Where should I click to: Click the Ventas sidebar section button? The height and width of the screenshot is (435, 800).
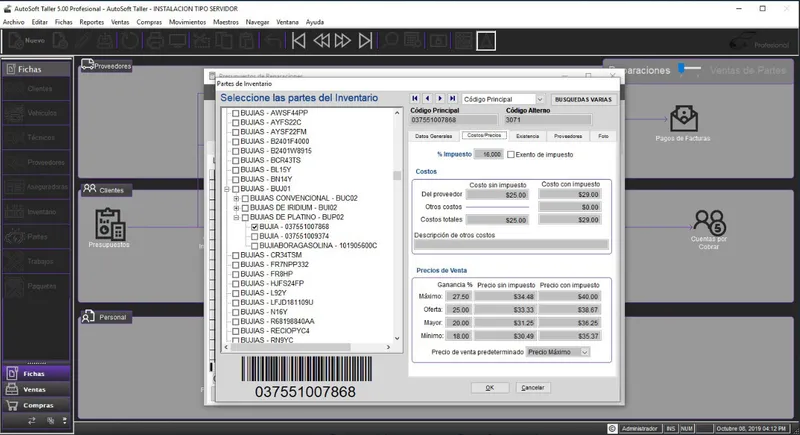[x=36, y=390]
